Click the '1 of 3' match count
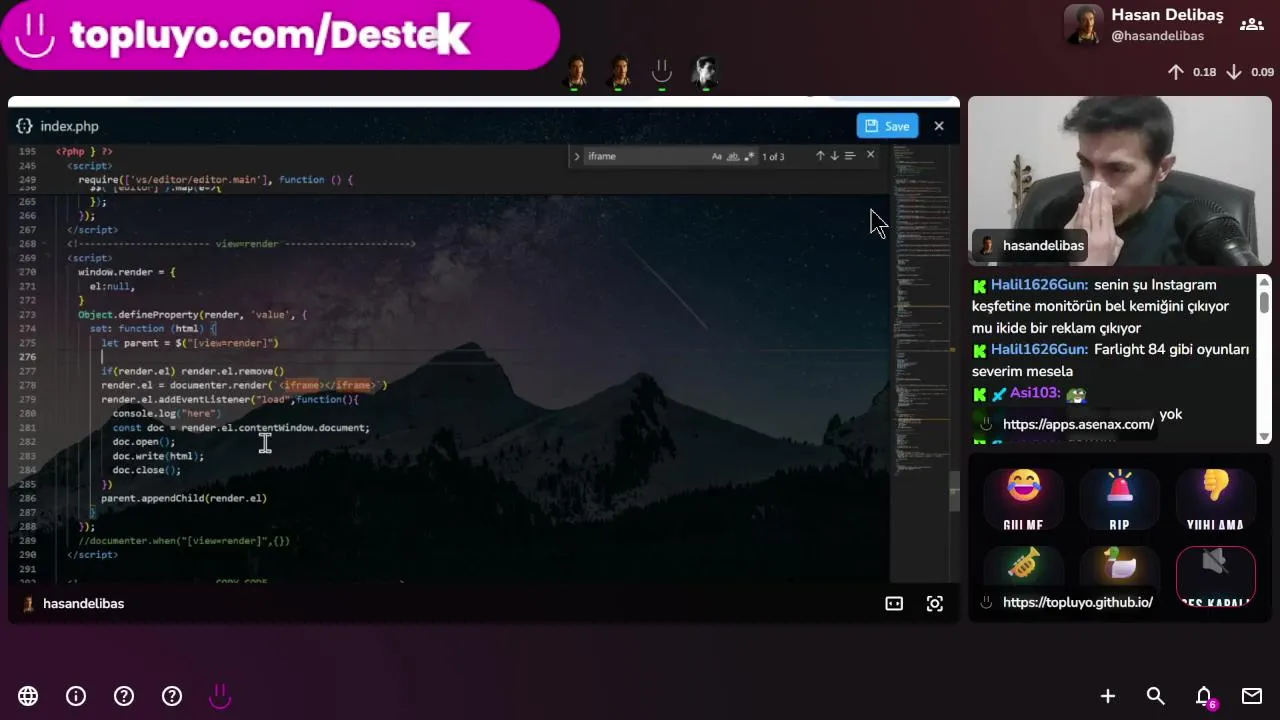The height and width of the screenshot is (720, 1280). click(x=773, y=157)
